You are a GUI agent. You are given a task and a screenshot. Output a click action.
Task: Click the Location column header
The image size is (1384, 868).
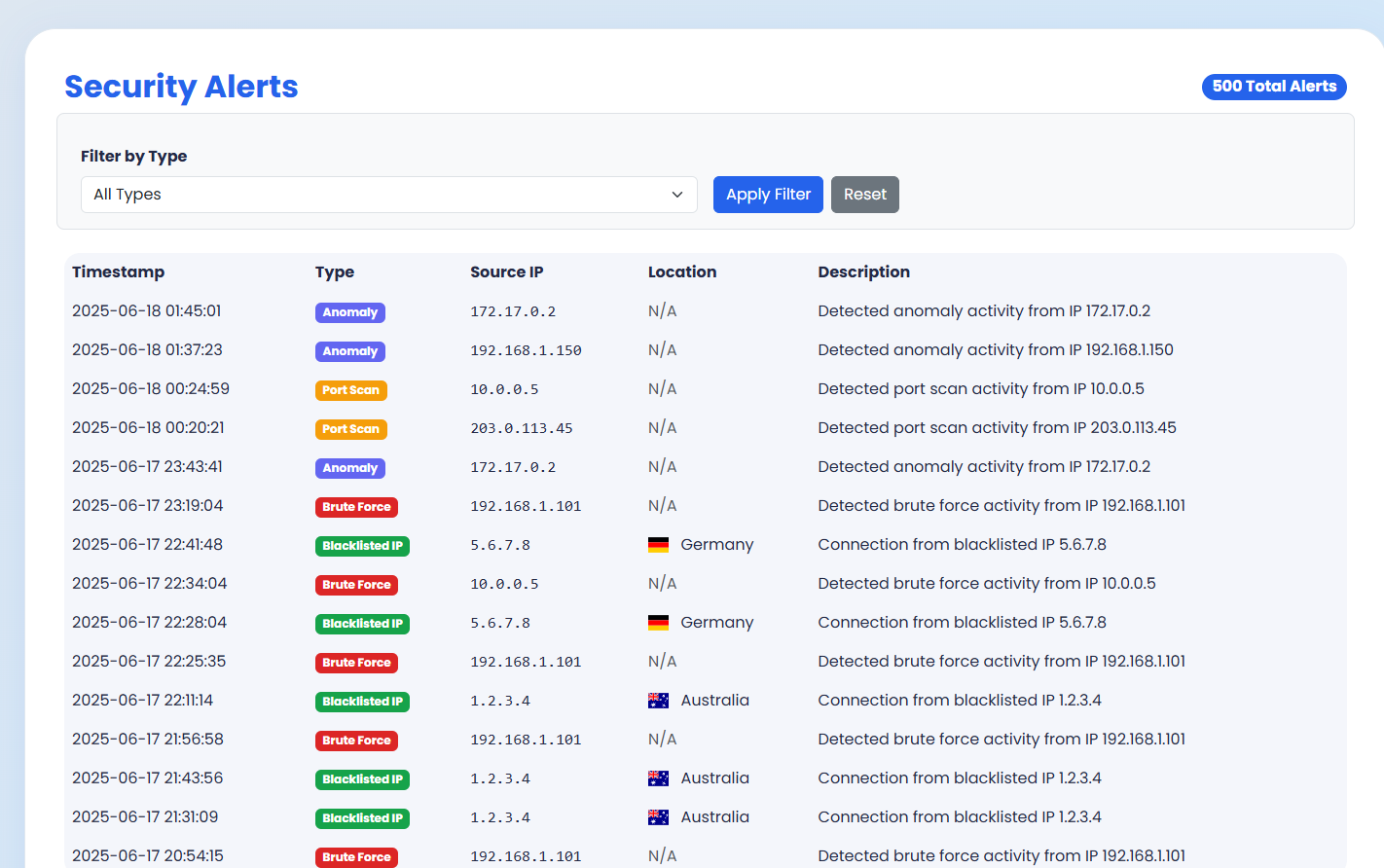tap(682, 272)
